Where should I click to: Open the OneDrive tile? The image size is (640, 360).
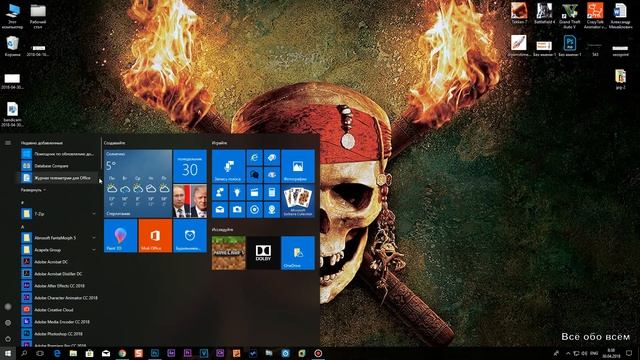click(298, 253)
